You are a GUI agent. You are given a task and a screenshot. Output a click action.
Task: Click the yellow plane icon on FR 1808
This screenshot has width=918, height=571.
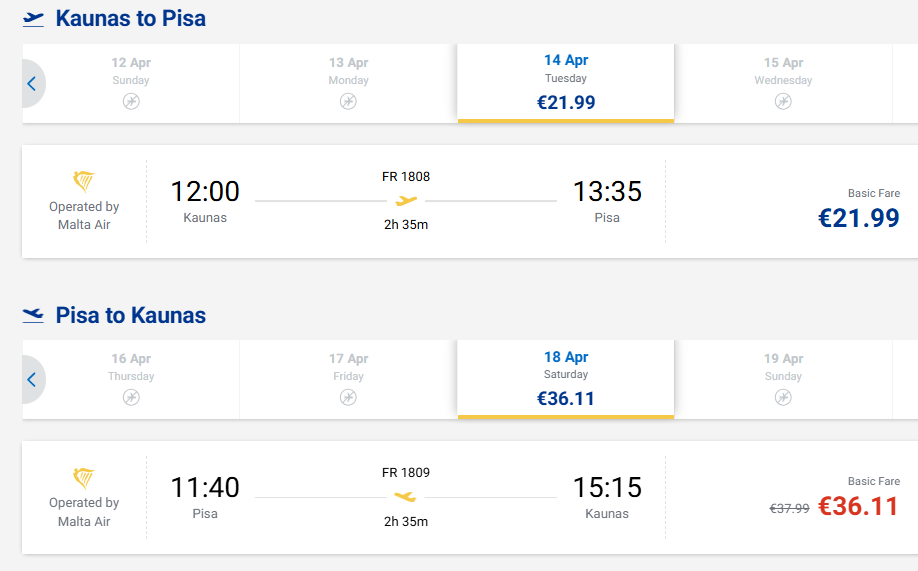pyautogui.click(x=406, y=201)
